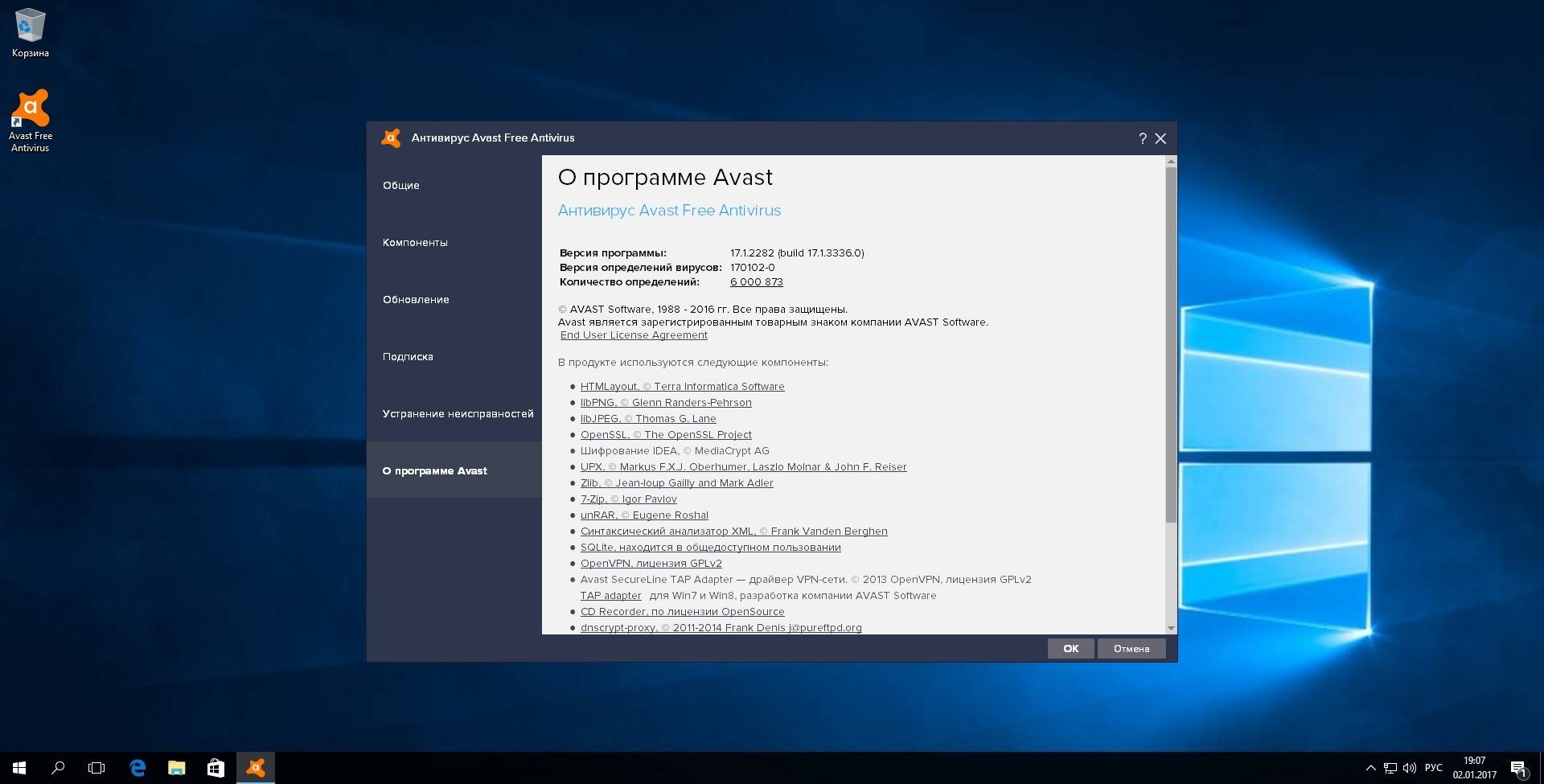
Task: Open the Recycle Bin desktop icon
Action: click(30, 33)
